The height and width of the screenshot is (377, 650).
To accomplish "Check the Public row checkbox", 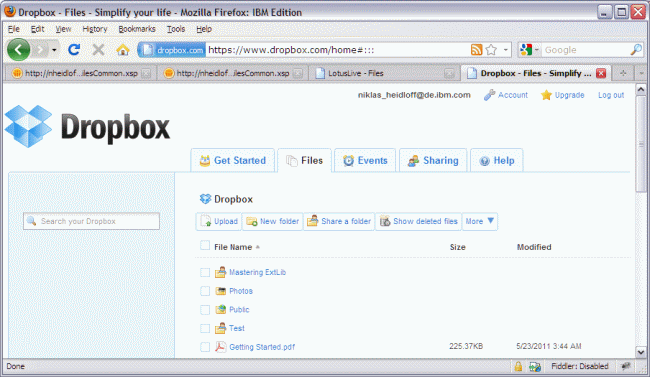I will point(205,310).
